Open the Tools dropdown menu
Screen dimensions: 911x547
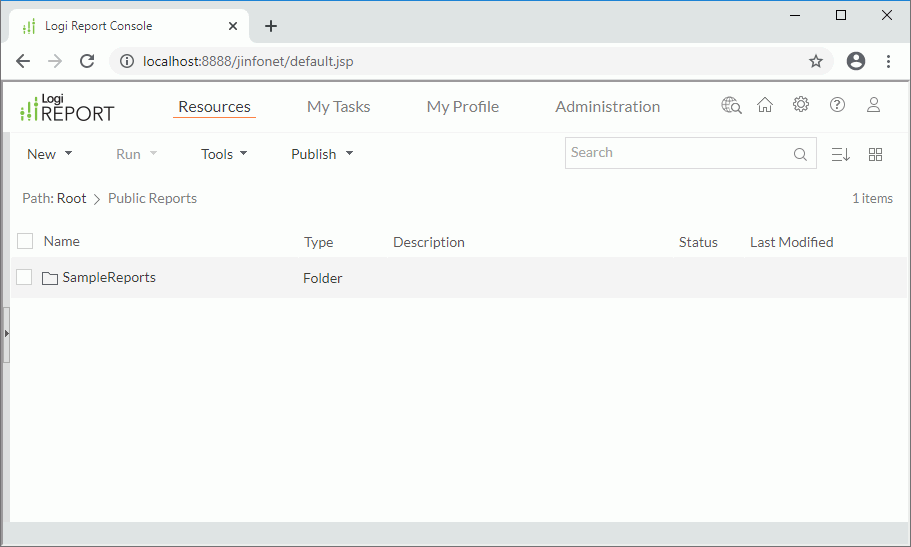coord(224,154)
